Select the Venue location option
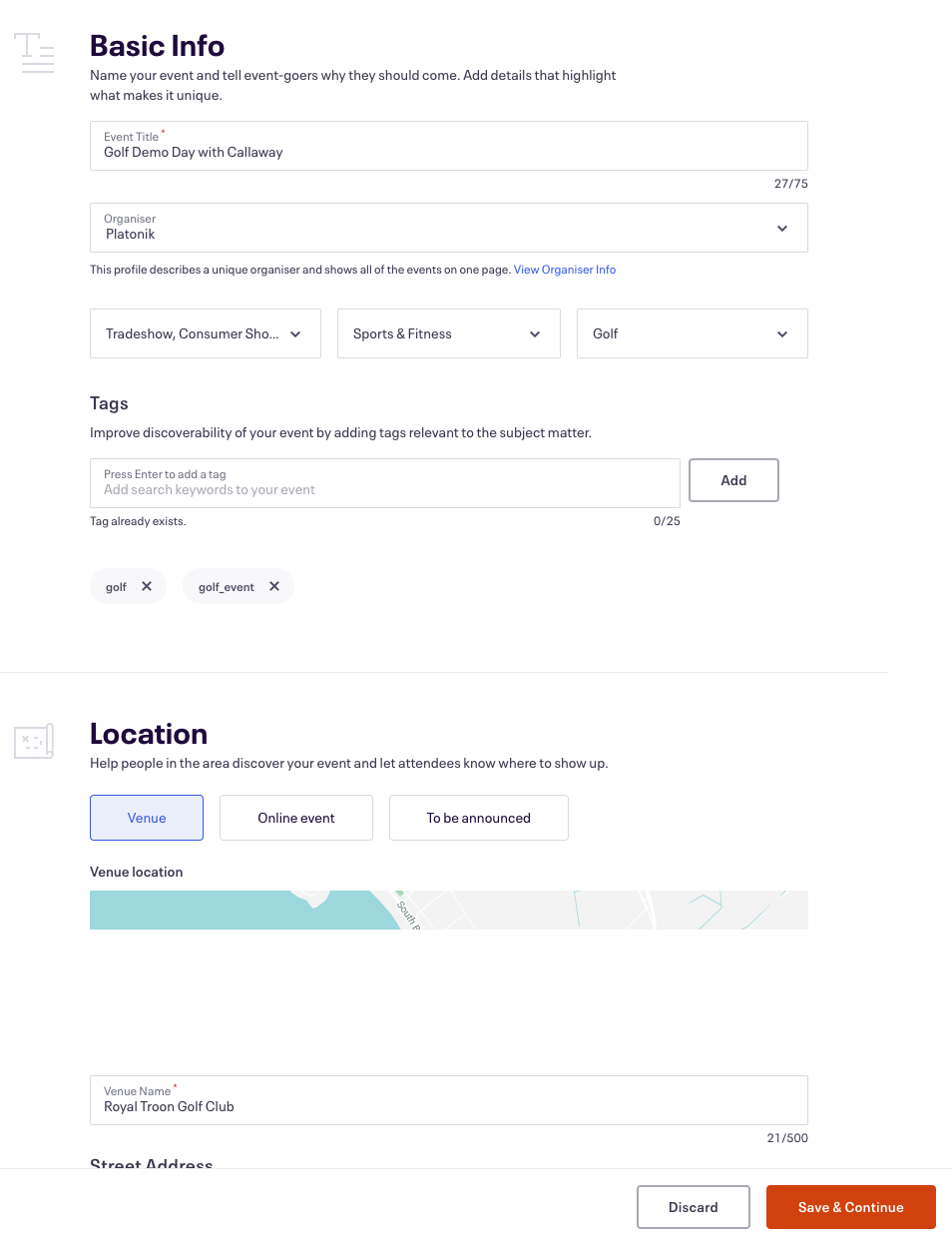 tap(146, 818)
